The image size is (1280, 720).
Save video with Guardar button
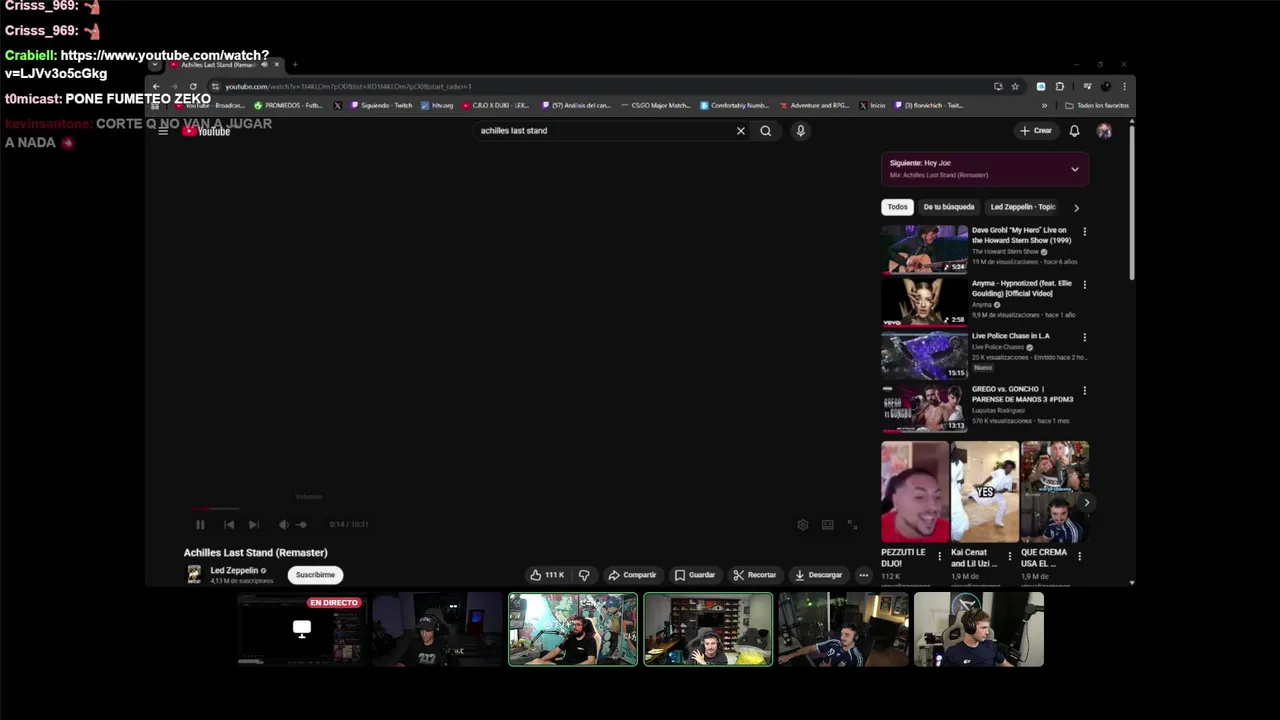[x=695, y=575]
